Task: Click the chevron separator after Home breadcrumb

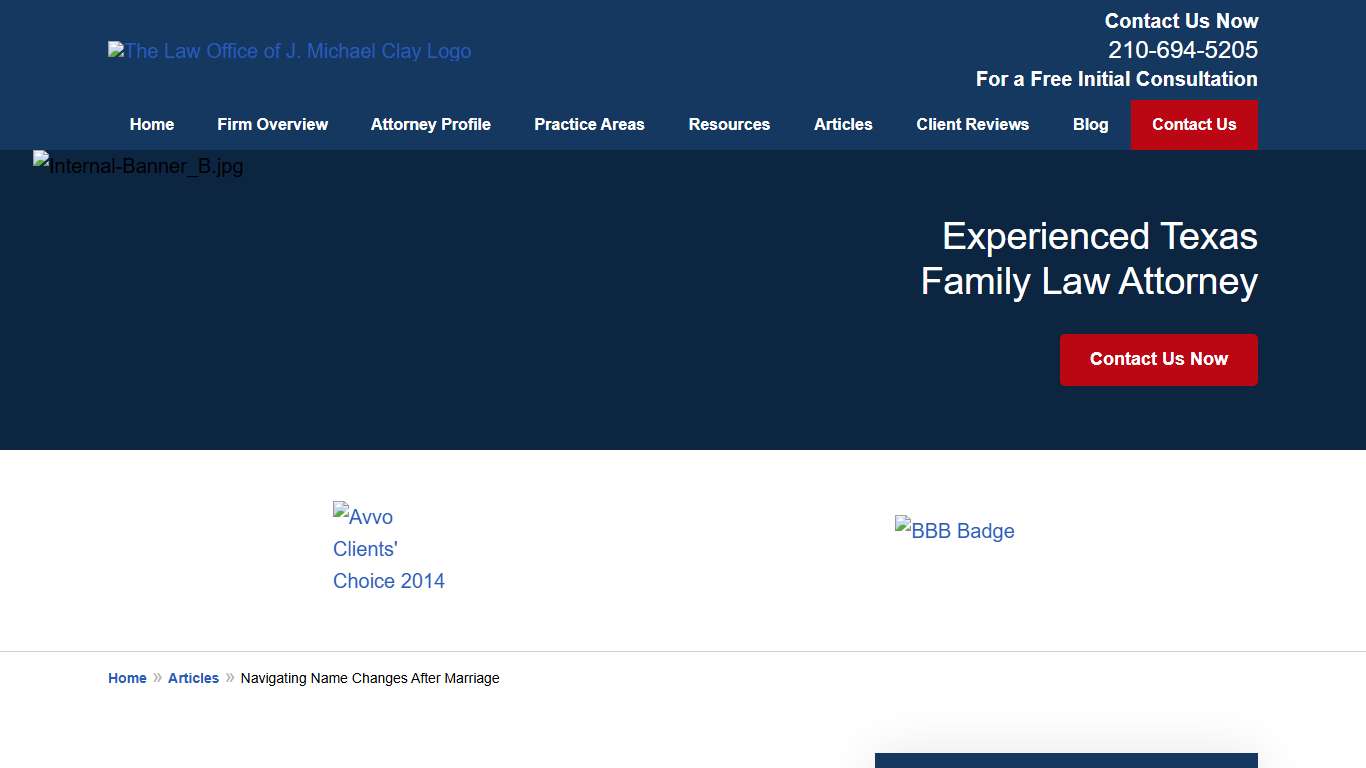Action: tap(156, 678)
